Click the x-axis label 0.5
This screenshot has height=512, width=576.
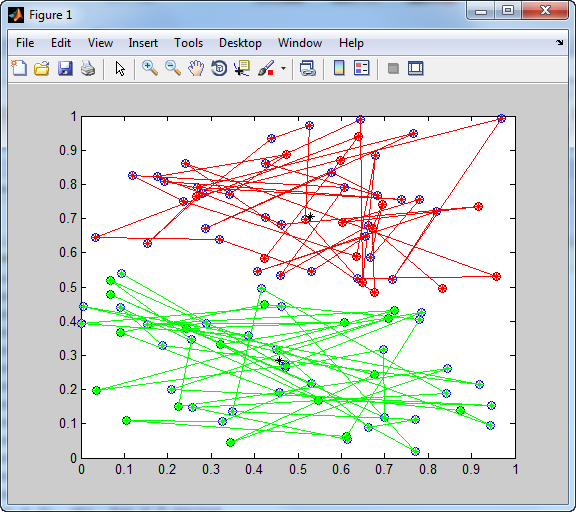pos(298,469)
